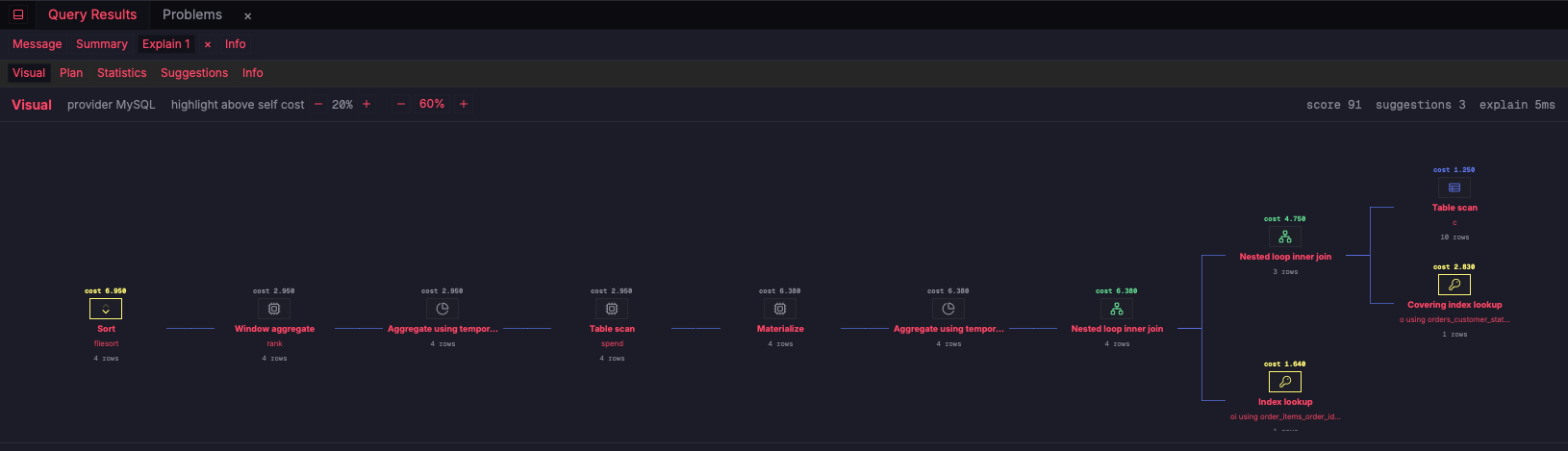Click the o using orders_customer_stat... text
This screenshot has height=451, width=1568.
pos(1454,319)
